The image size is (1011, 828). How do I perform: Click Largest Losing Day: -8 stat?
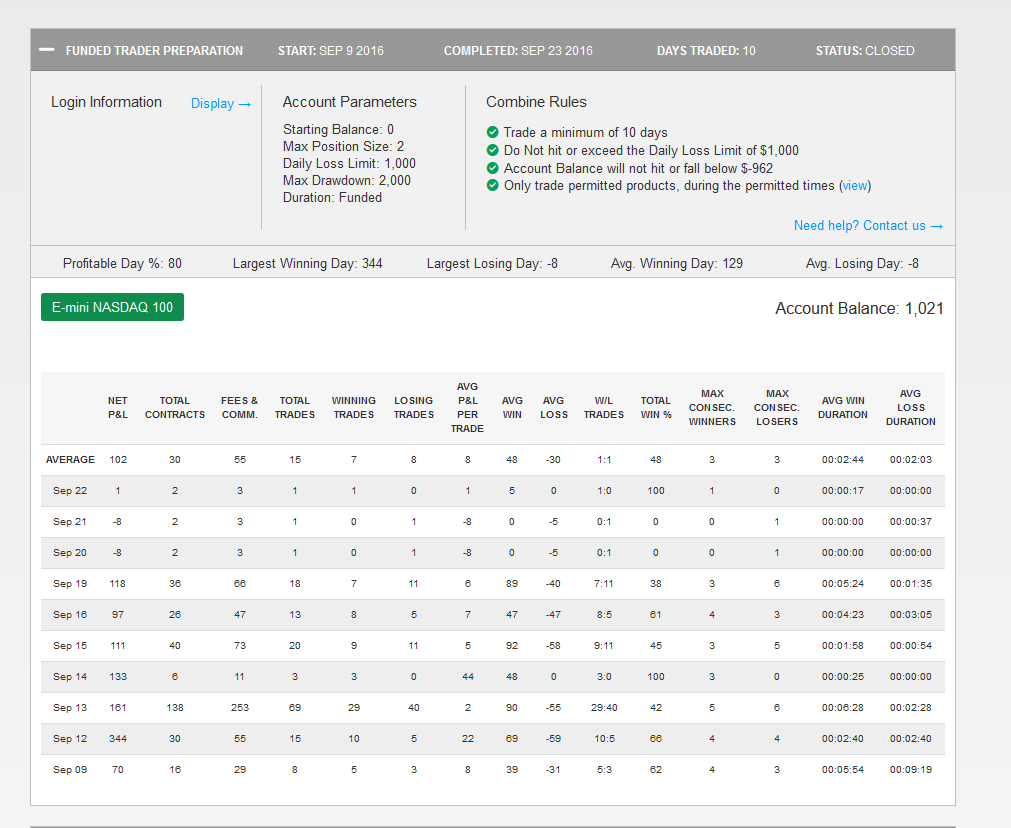click(492, 263)
